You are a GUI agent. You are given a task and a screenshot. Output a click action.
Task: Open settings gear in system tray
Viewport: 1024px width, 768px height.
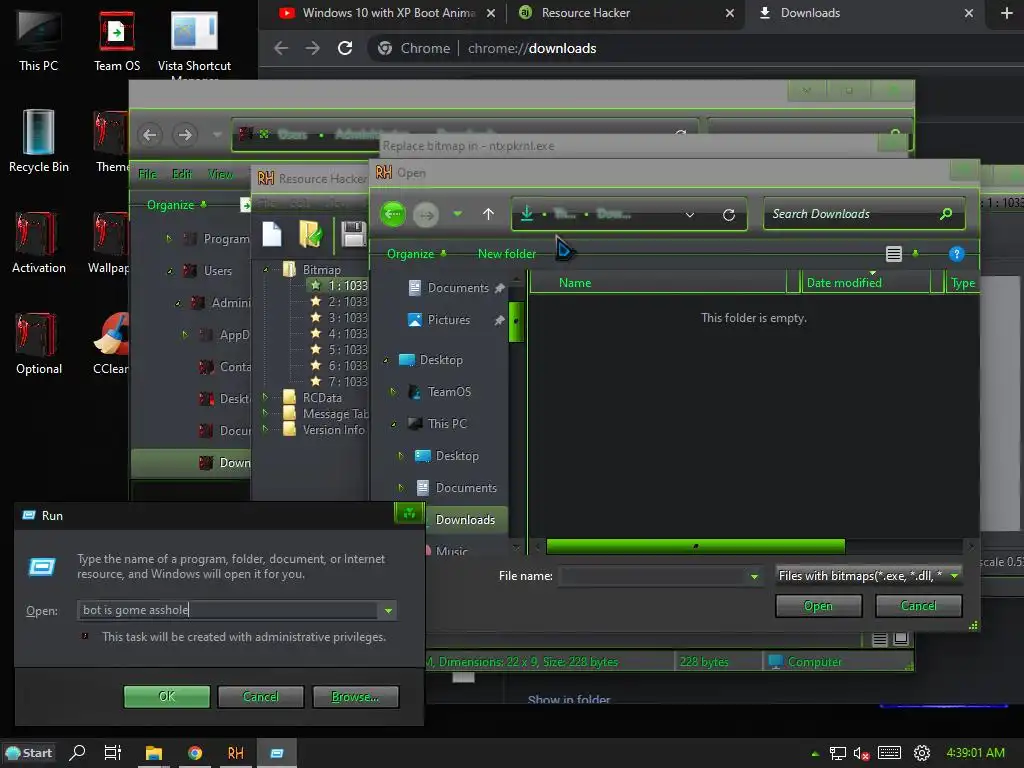921,753
